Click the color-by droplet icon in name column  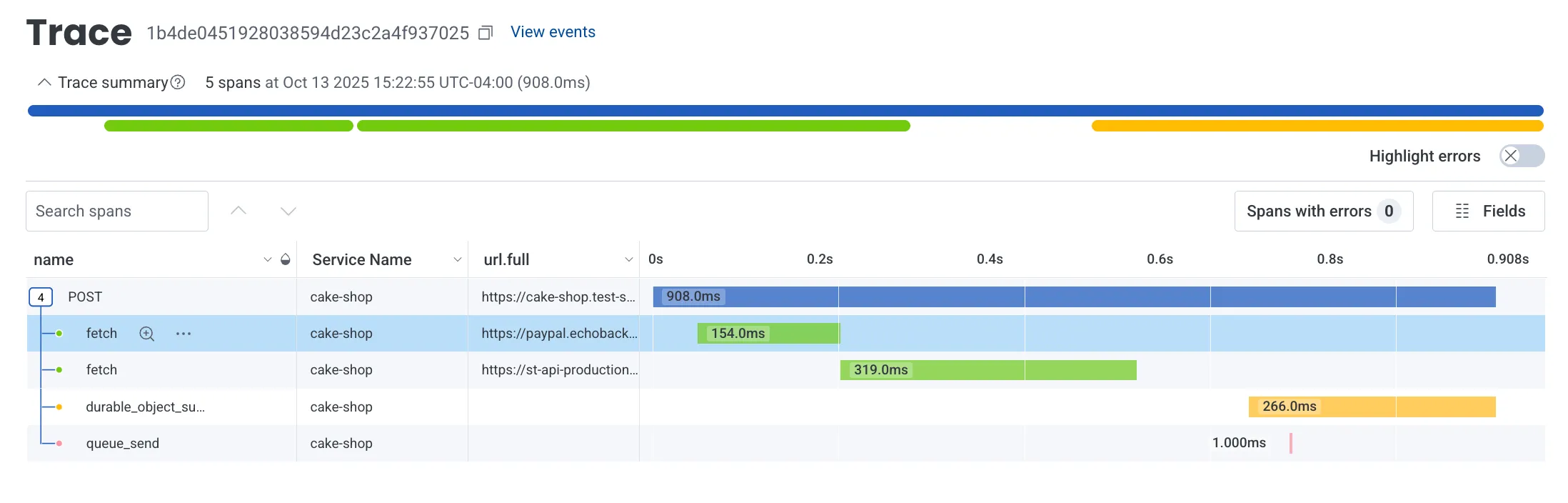286,259
